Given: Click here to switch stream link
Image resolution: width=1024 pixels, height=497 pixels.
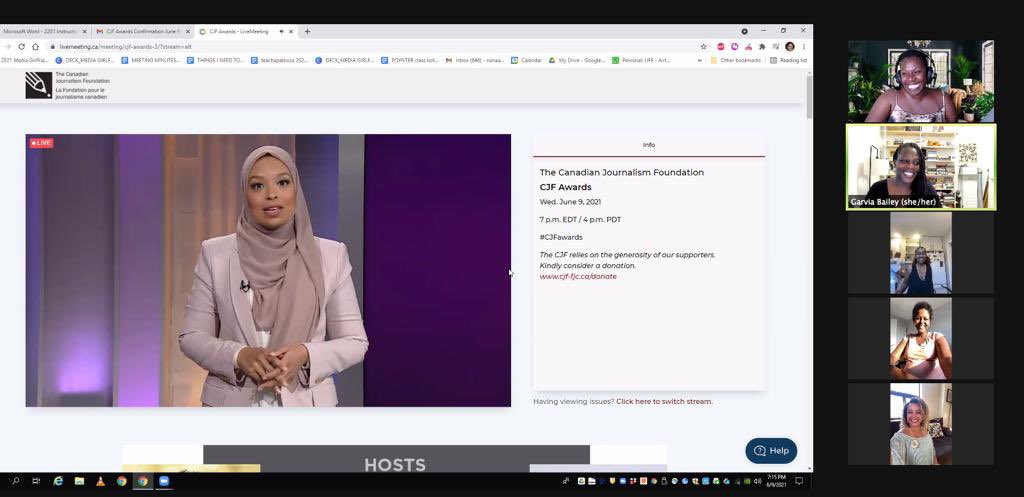Looking at the screenshot, I should [x=664, y=402].
